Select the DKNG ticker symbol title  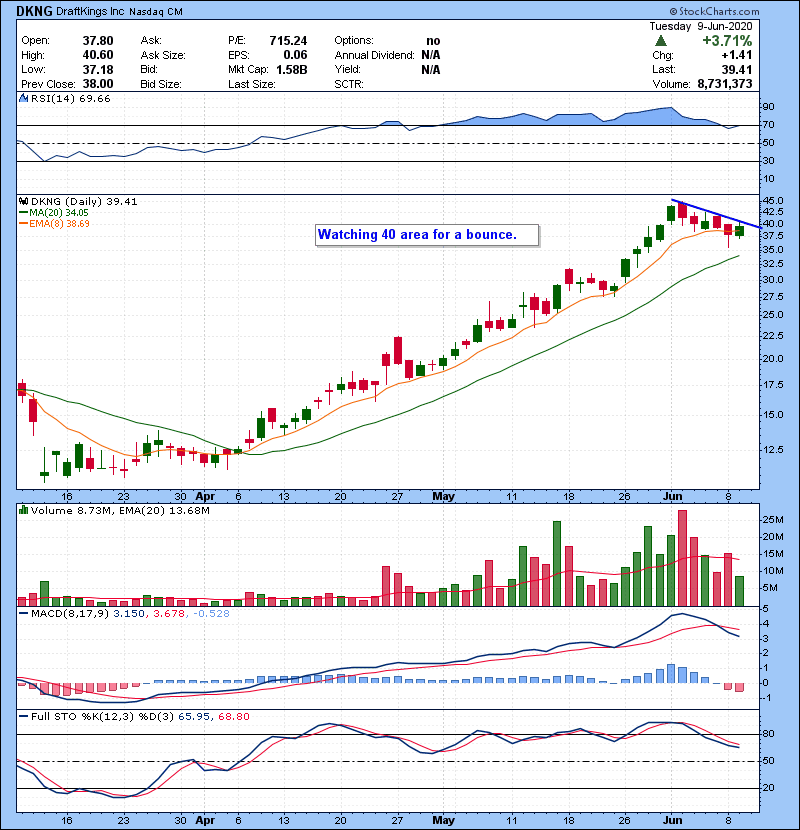tap(34, 11)
